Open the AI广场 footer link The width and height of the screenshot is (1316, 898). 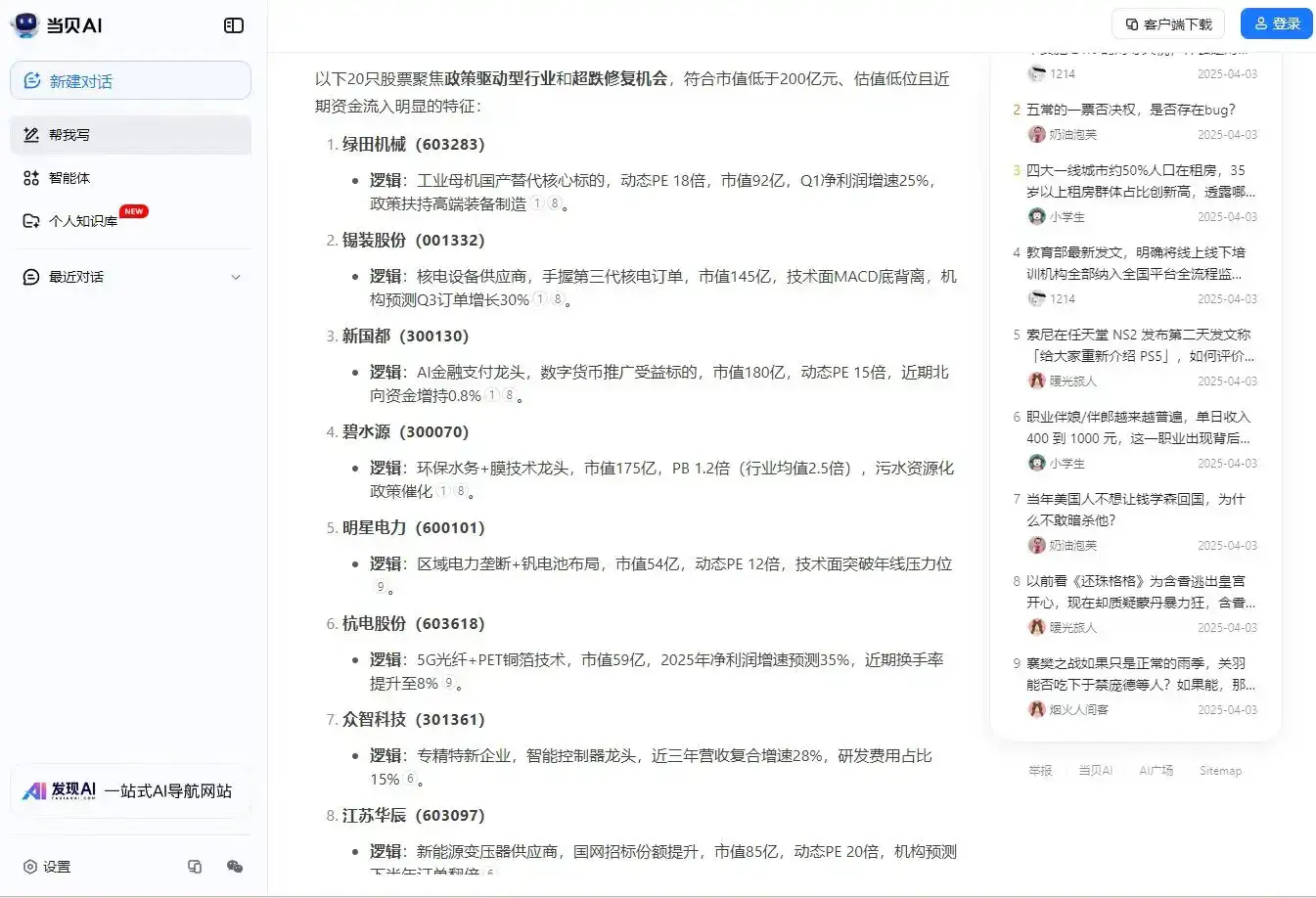(x=1157, y=770)
